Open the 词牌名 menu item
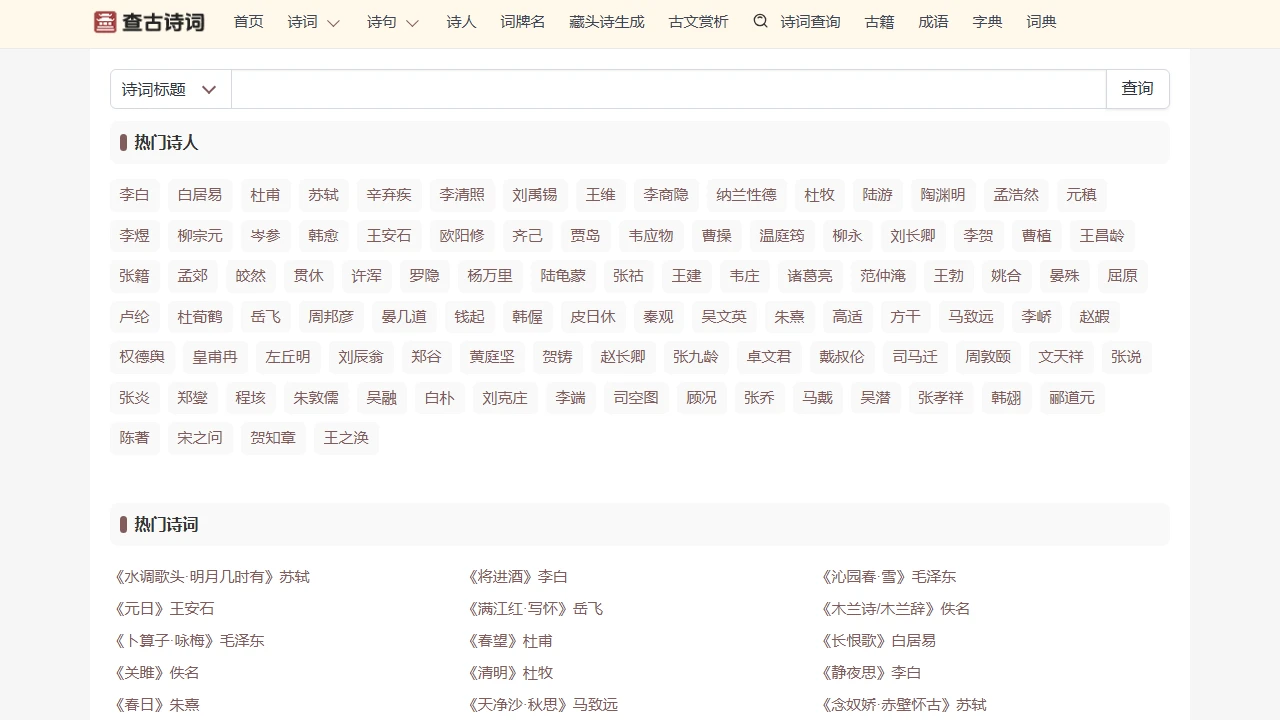The width and height of the screenshot is (1280, 720). (523, 22)
